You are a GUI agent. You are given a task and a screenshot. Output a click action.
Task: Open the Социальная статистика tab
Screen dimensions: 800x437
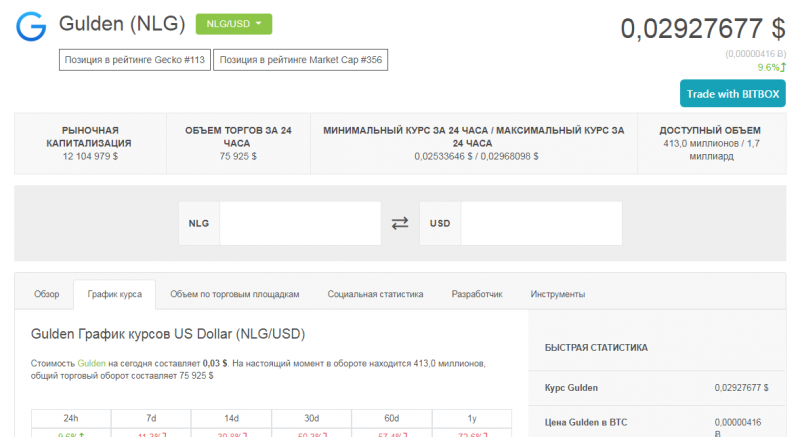coord(376,294)
